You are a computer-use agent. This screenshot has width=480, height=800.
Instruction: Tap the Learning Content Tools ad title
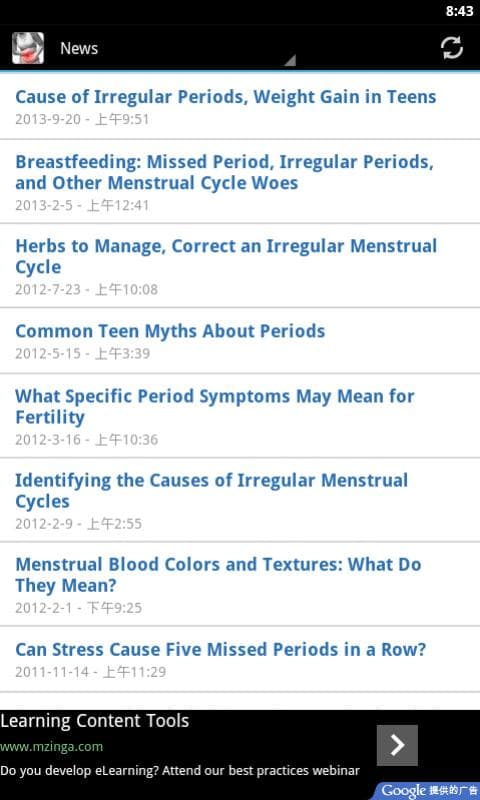click(x=95, y=721)
